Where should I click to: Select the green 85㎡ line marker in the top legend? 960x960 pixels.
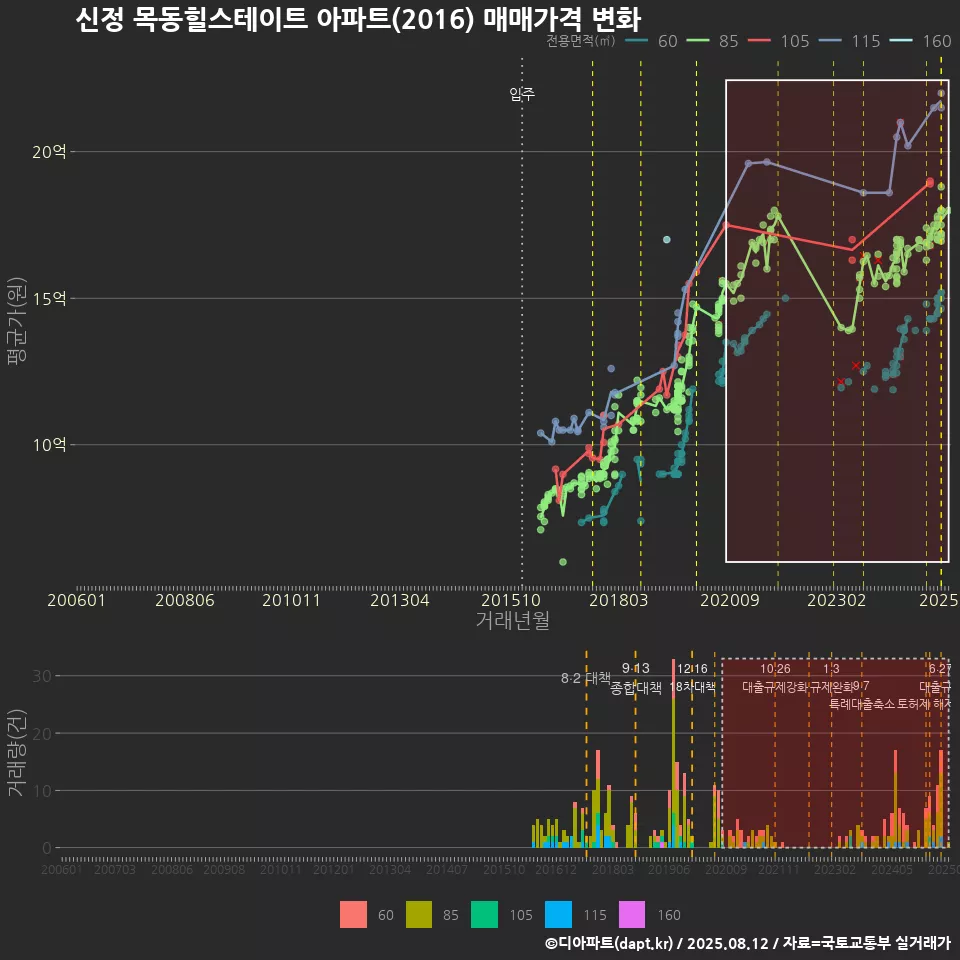[699, 41]
